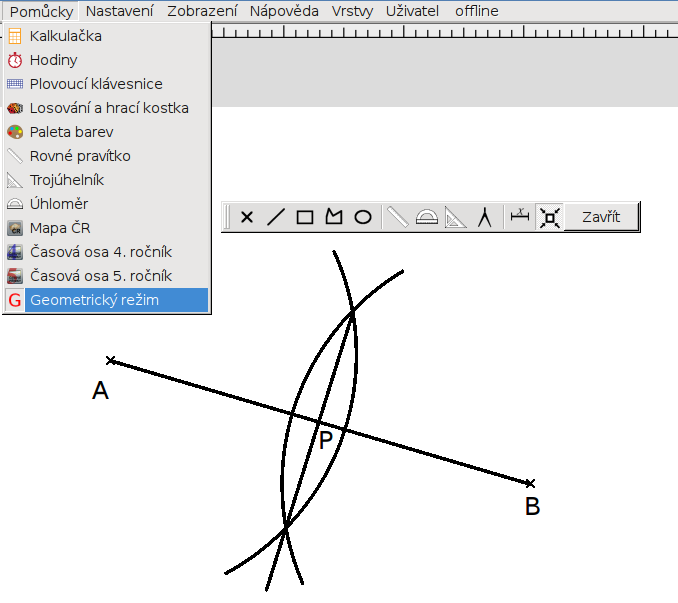Open Kalkulačka from the Pomůcky menu

(x=107, y=36)
